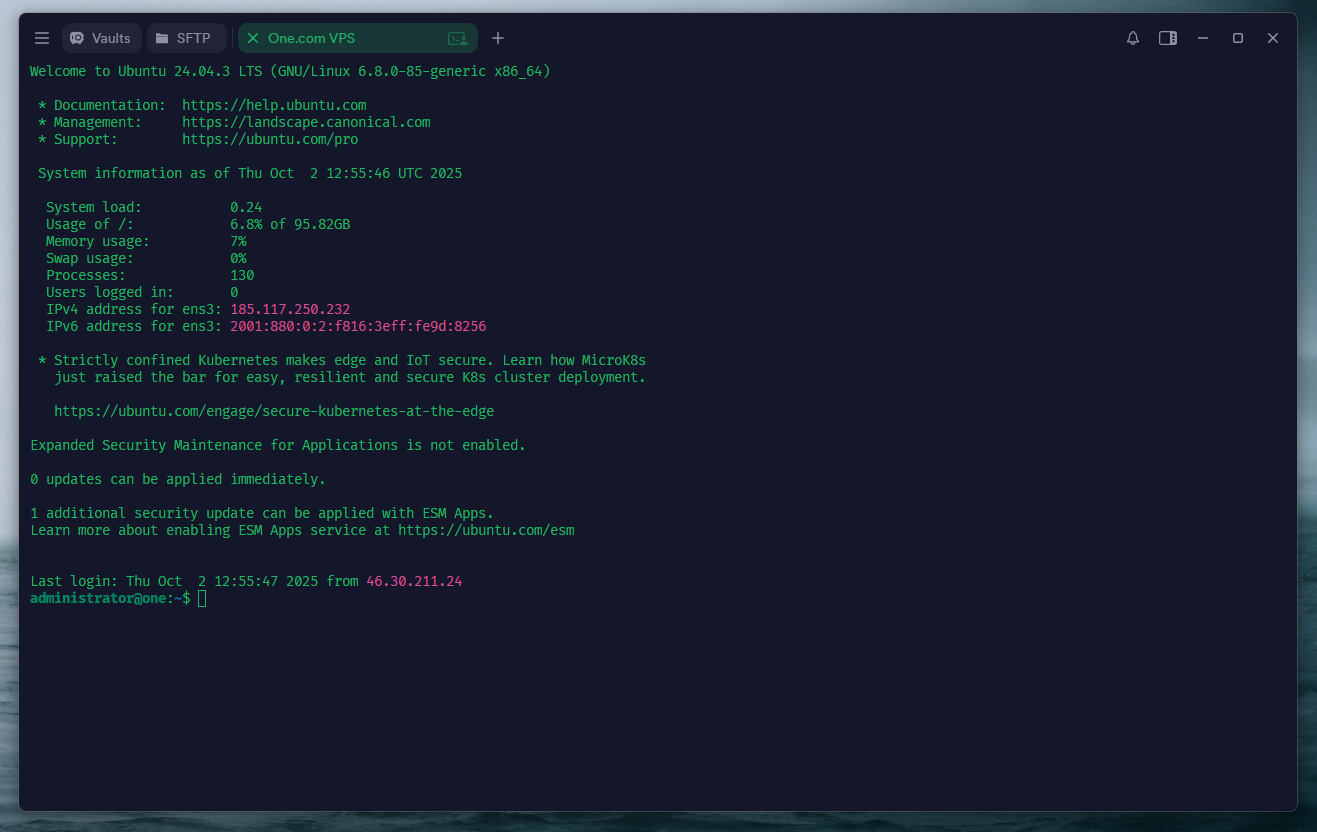The height and width of the screenshot is (832, 1317).
Task: Open the SFTP tab
Action: (186, 38)
